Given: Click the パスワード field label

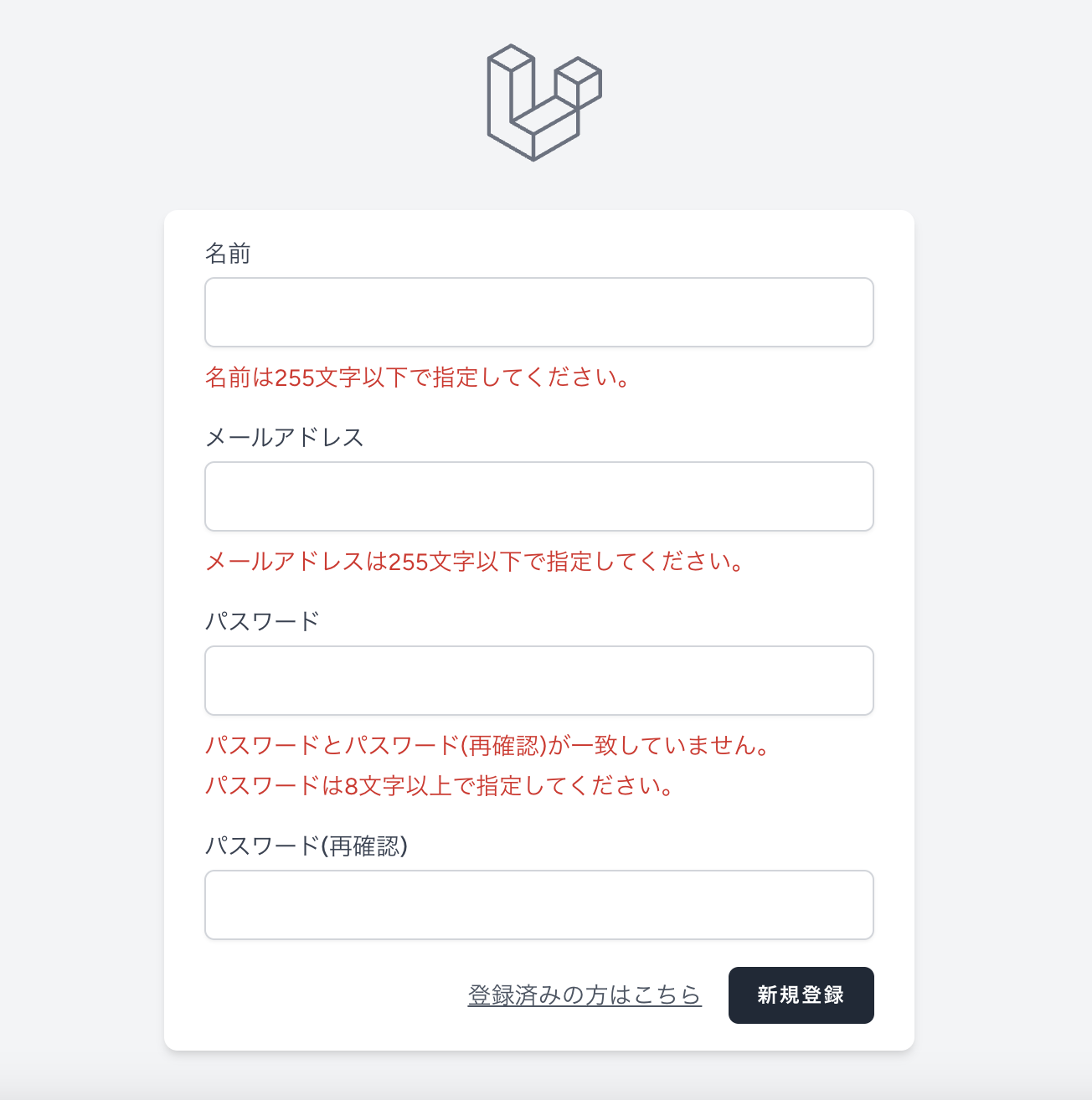Looking at the screenshot, I should click(x=263, y=622).
